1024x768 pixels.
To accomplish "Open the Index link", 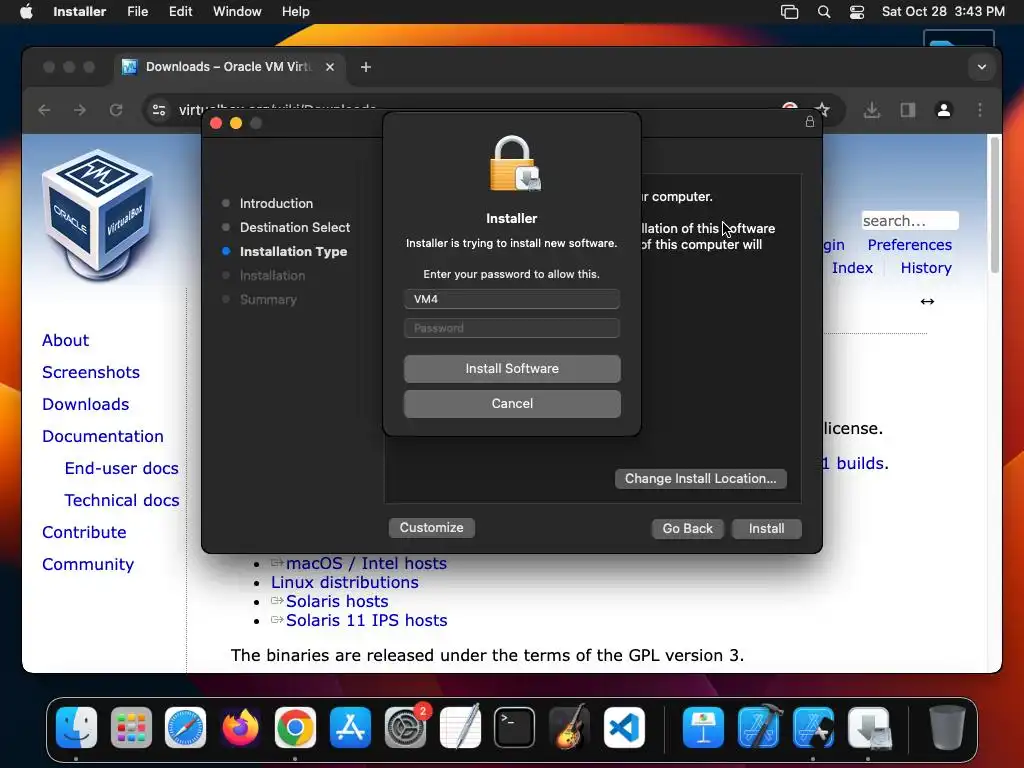I will pyautogui.click(x=852, y=268).
